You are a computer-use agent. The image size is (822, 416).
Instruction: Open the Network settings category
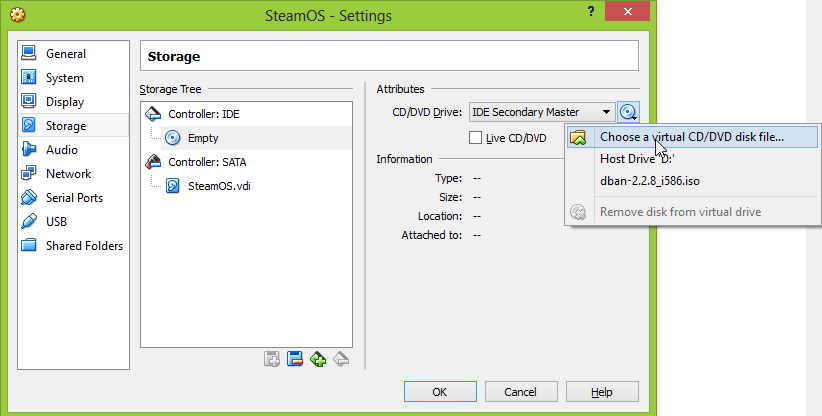click(73, 174)
